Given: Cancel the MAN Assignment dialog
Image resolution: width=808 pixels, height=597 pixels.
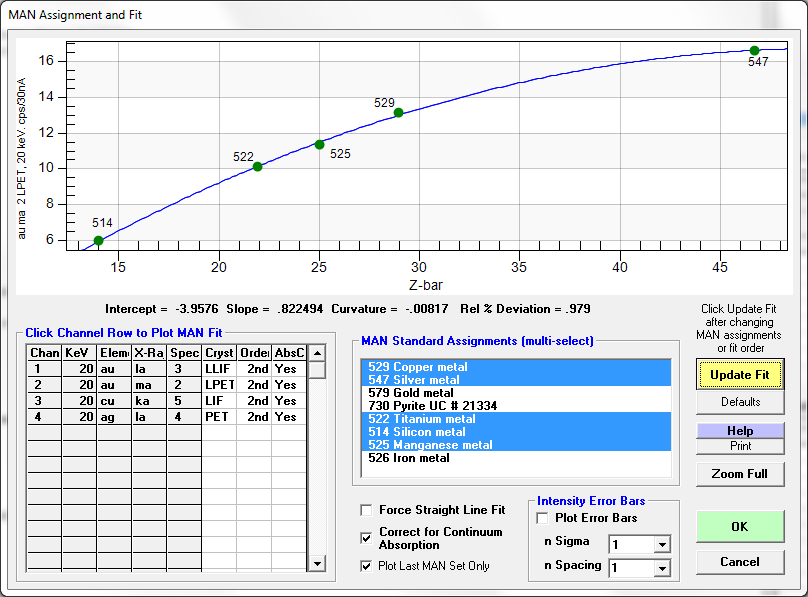Looking at the screenshot, I should click(x=740, y=562).
